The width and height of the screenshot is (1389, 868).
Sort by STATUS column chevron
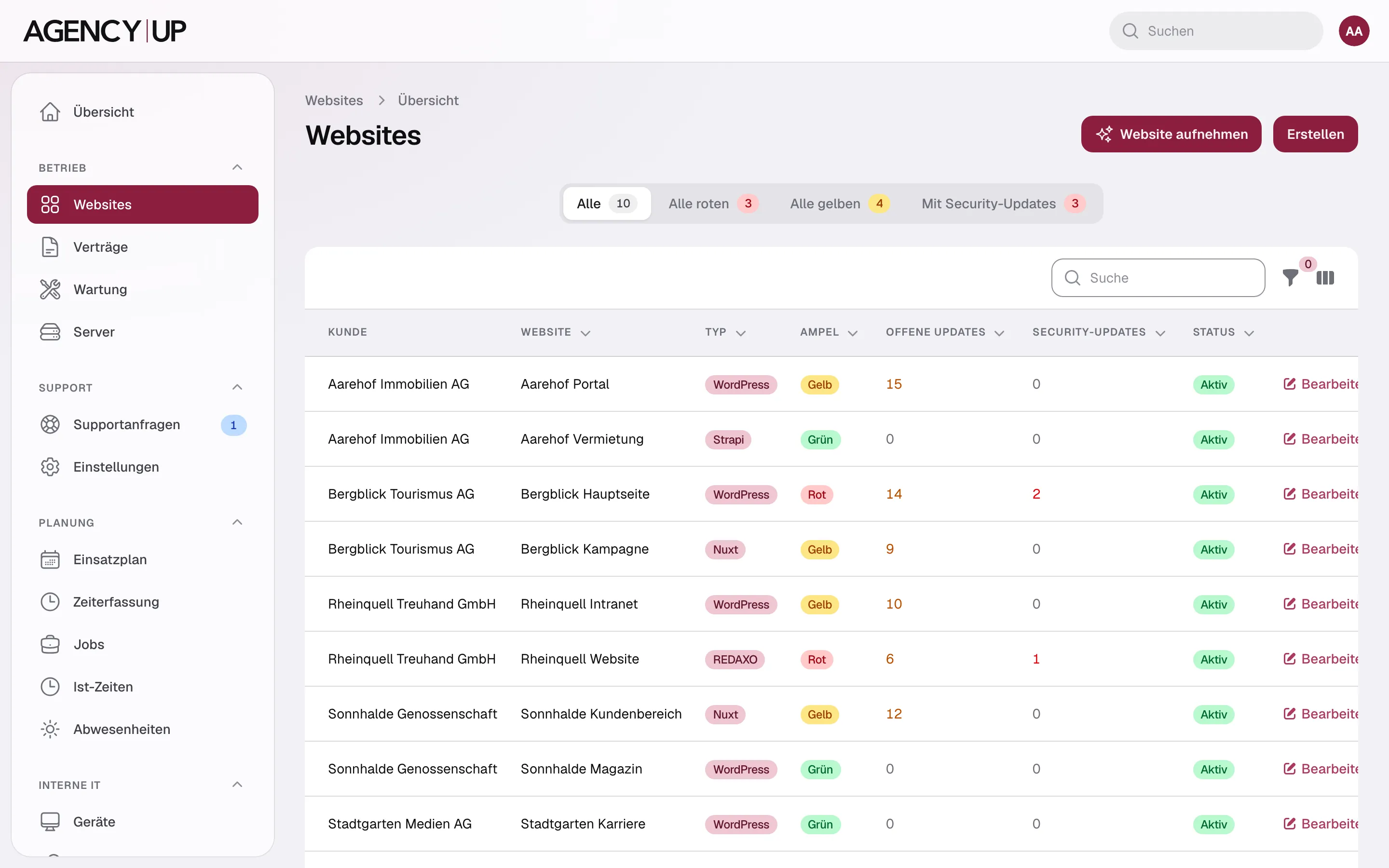pyautogui.click(x=1249, y=333)
